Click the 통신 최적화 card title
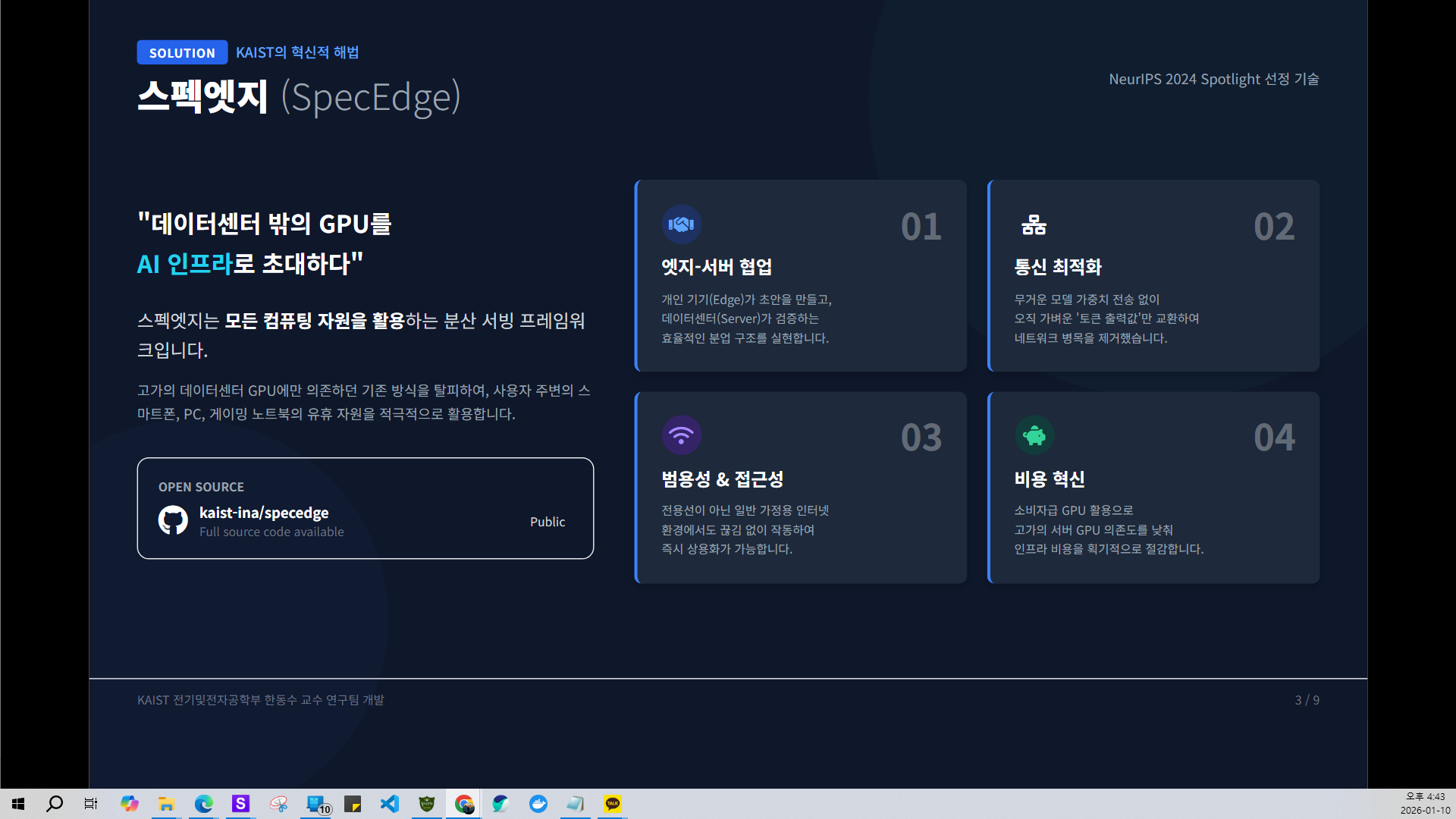The width and height of the screenshot is (1456, 819). point(1057,267)
